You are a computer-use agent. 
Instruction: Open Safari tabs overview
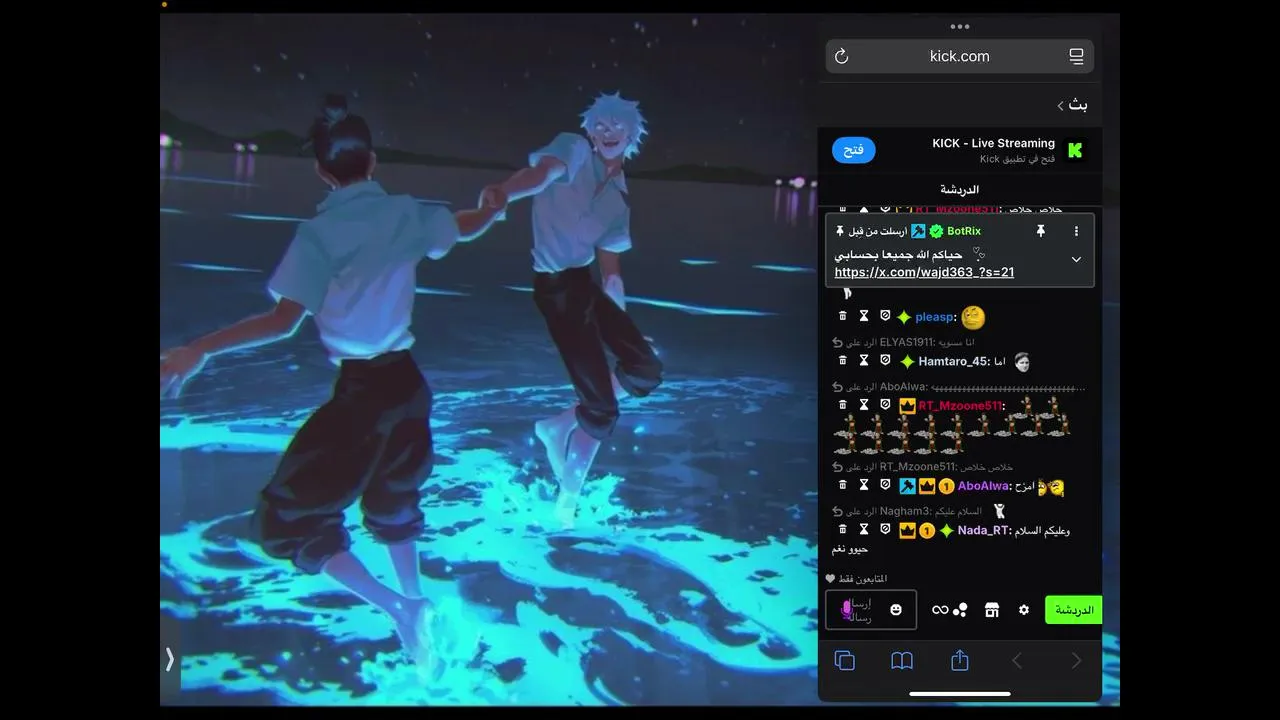845,660
